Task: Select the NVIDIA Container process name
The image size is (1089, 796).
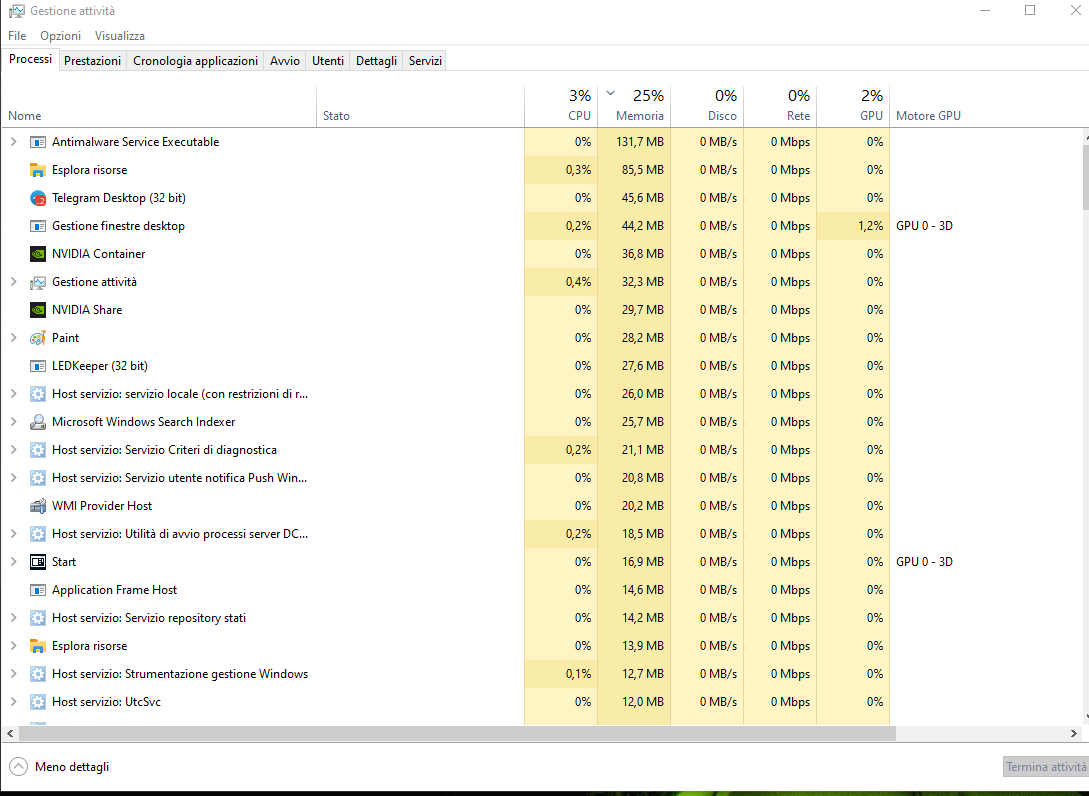Action: (99, 254)
